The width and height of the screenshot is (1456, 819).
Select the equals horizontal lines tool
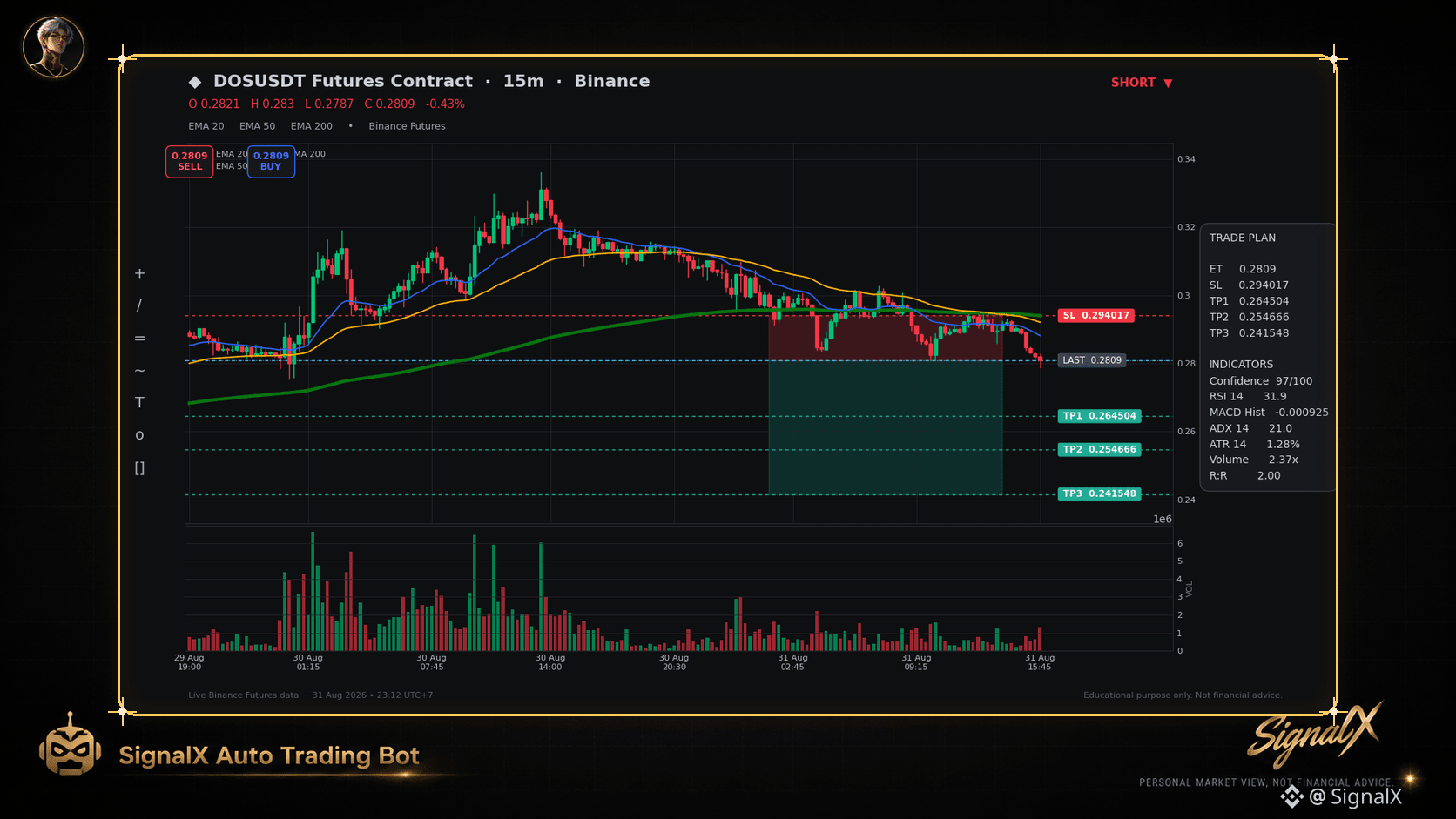(139, 339)
